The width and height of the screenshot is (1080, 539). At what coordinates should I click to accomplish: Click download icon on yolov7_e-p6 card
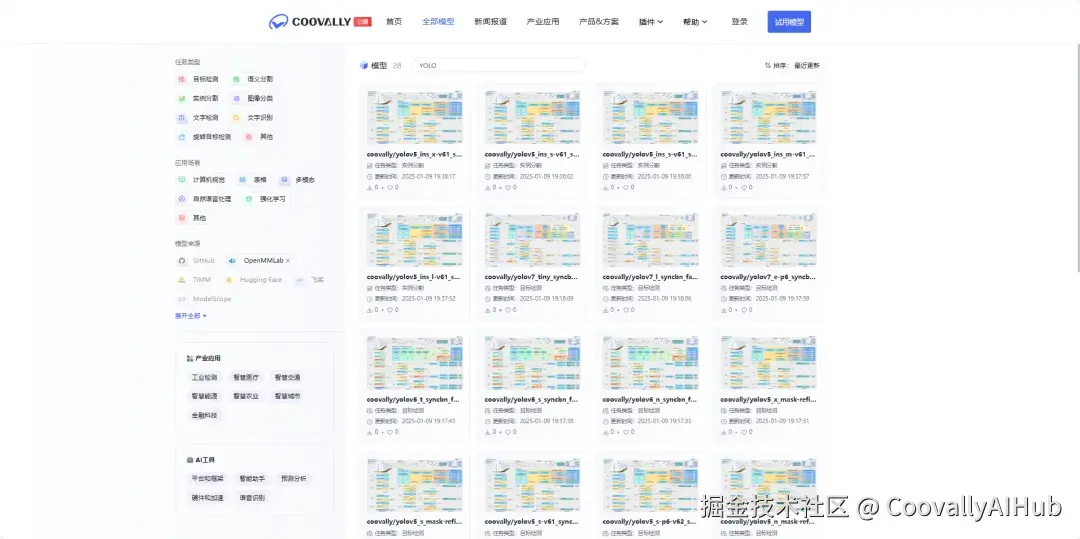click(724, 310)
